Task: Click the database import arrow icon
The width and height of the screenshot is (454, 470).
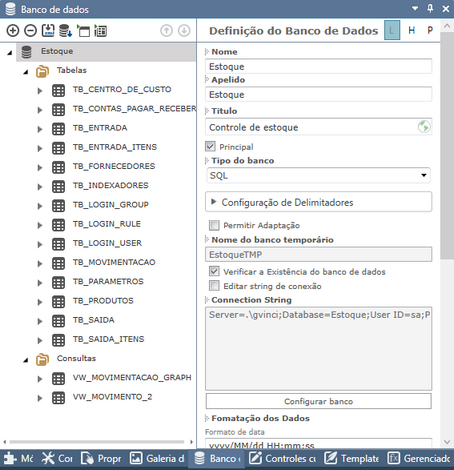Action: click(65, 31)
